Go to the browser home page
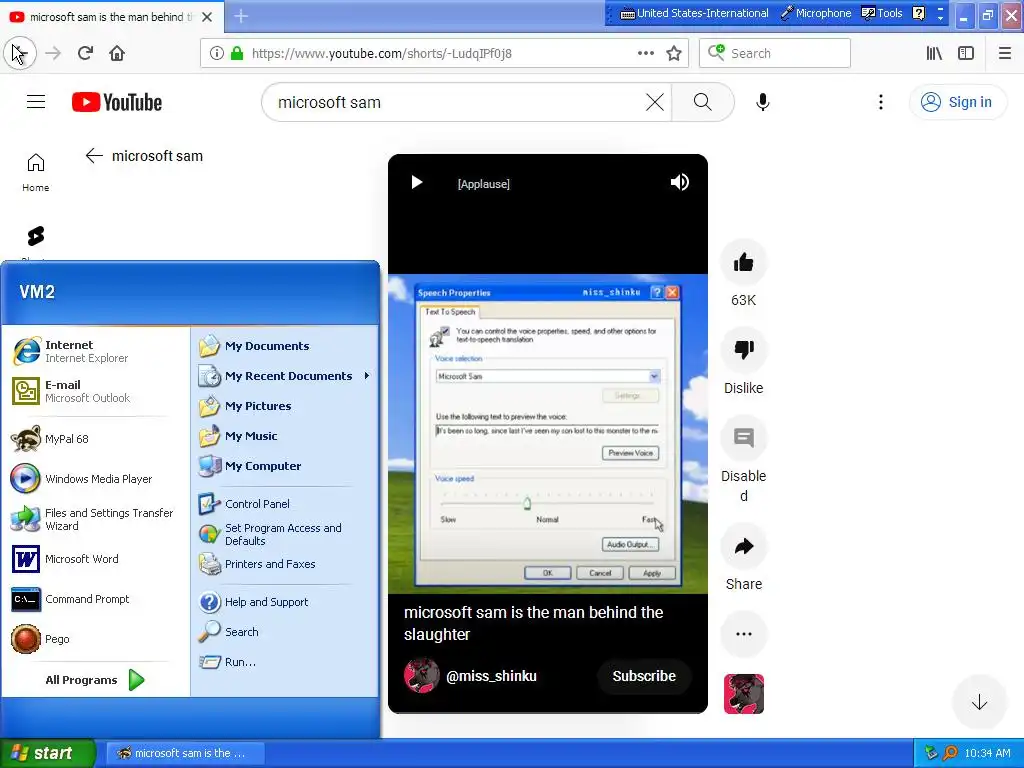 117,53
